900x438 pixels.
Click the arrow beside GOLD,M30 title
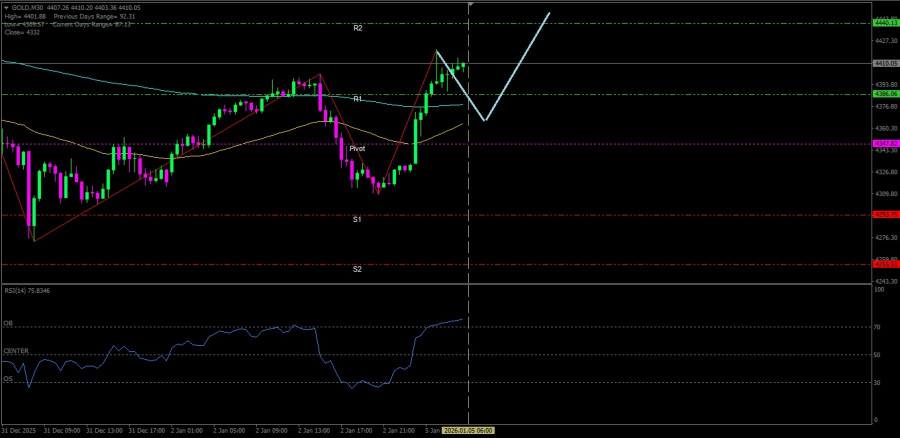[6, 7]
